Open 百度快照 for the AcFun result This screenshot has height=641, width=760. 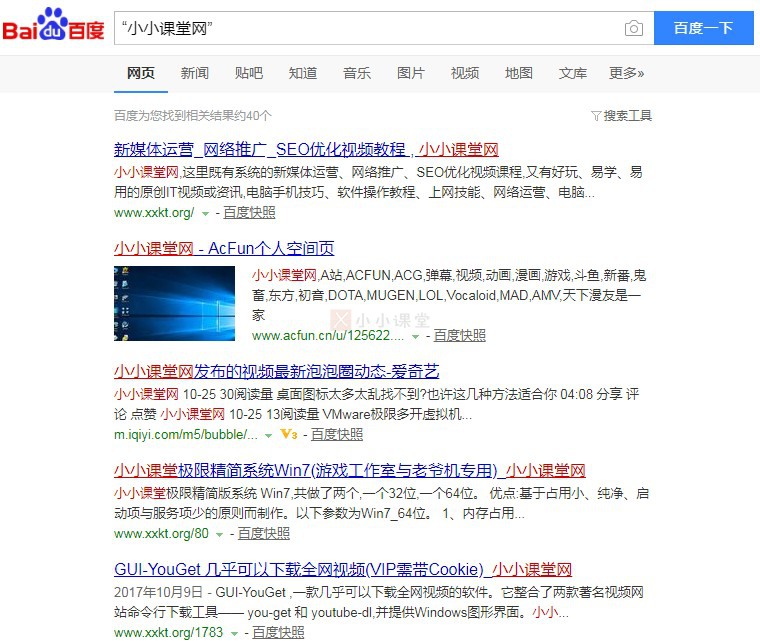pos(459,336)
